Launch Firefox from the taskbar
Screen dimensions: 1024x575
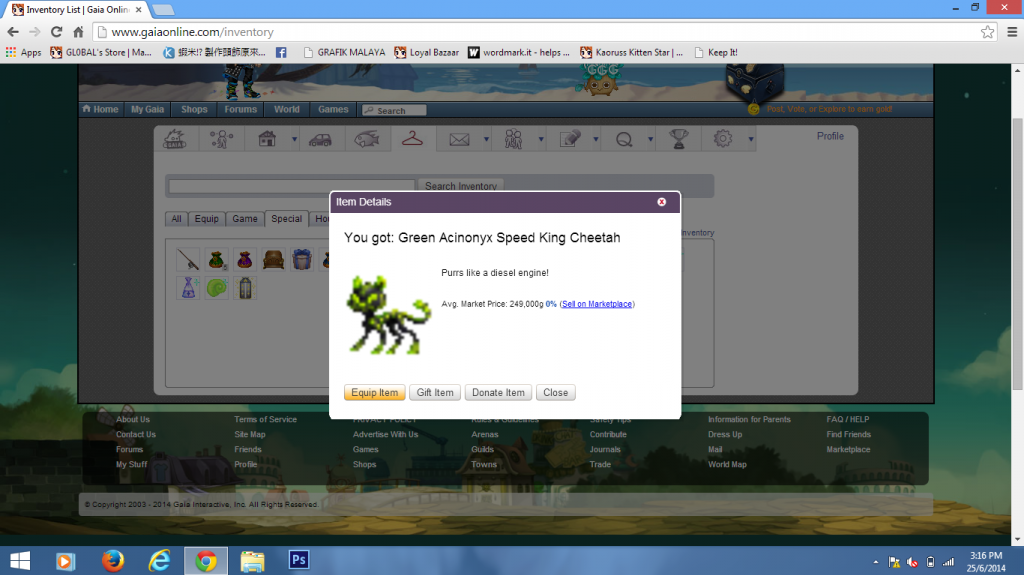(112, 561)
